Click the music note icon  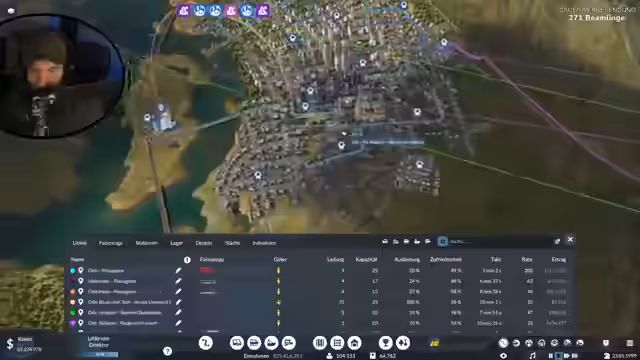click(533, 356)
